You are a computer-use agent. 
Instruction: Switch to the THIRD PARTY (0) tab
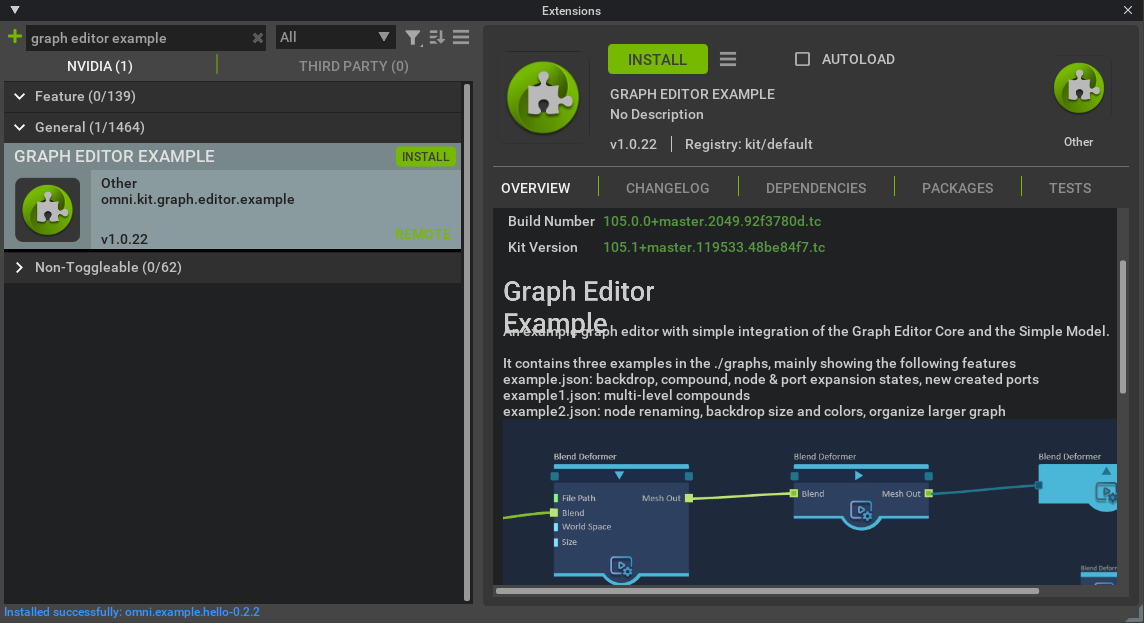(353, 66)
